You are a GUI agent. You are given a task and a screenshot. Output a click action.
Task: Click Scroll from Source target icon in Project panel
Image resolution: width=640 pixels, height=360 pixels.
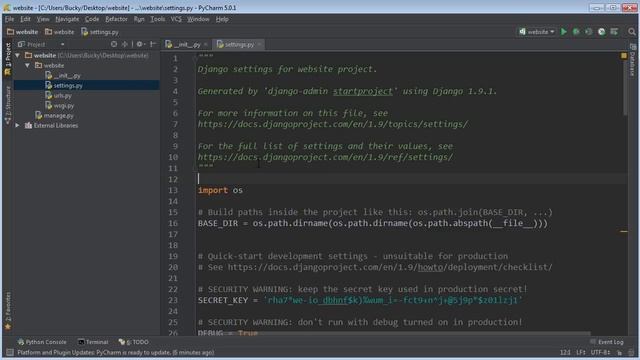pos(114,44)
